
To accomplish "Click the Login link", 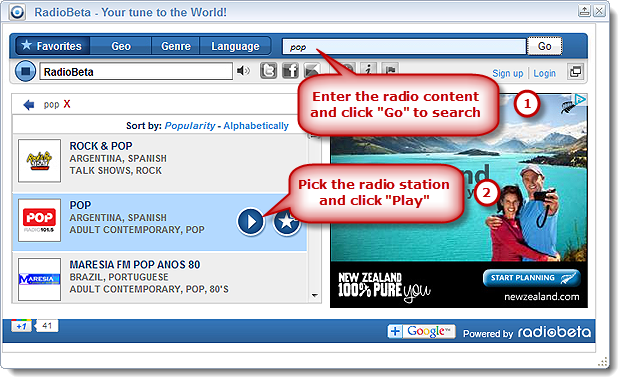I will [x=544, y=73].
